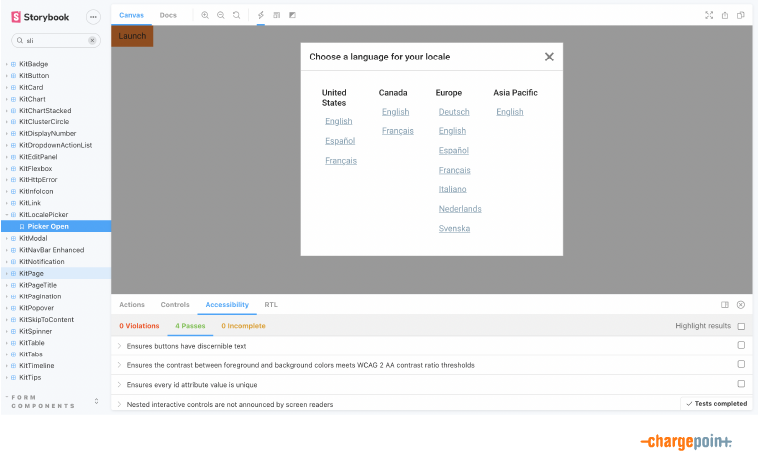Click the KitBadge component icon

(14, 64)
